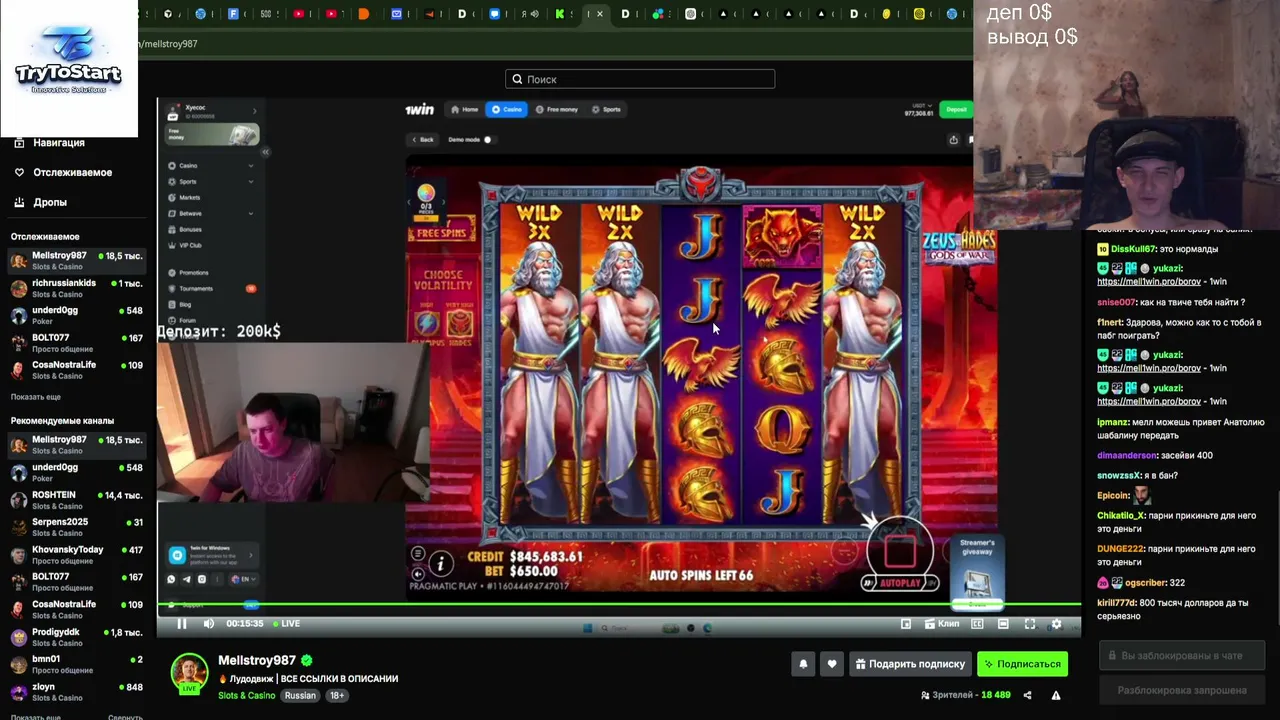Image resolution: width=1280 pixels, height=720 pixels.
Task: Expand followed channels with Показать еще
Action: point(36,397)
